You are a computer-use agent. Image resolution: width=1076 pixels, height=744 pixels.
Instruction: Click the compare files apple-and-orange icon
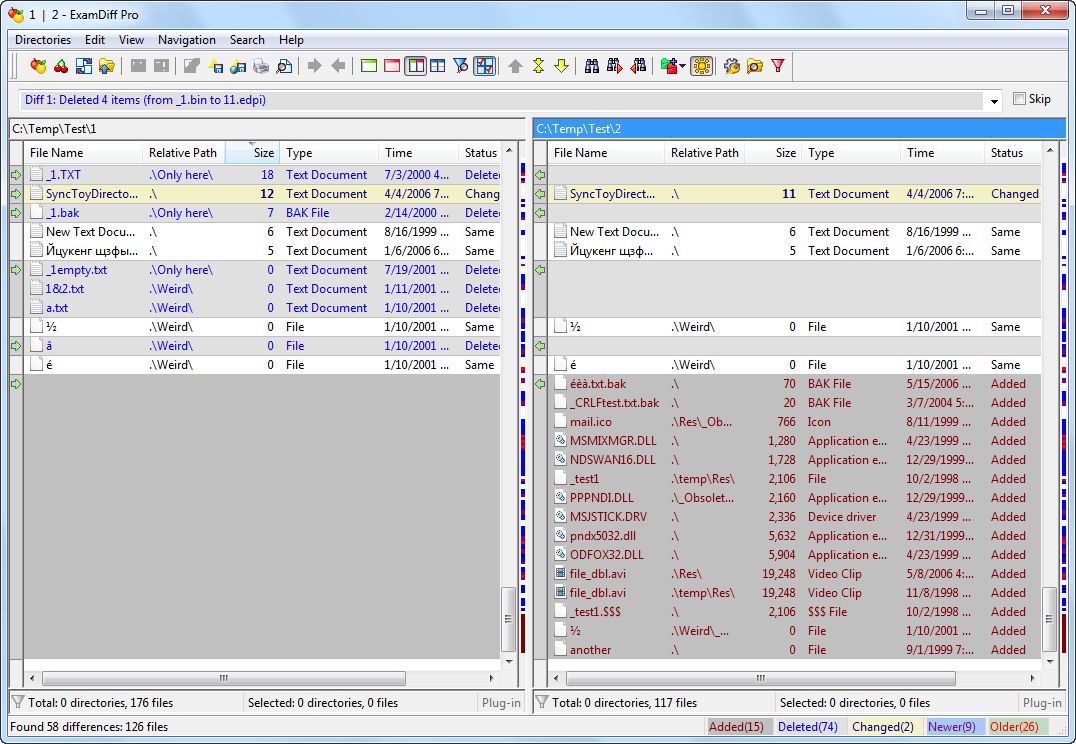click(x=38, y=66)
